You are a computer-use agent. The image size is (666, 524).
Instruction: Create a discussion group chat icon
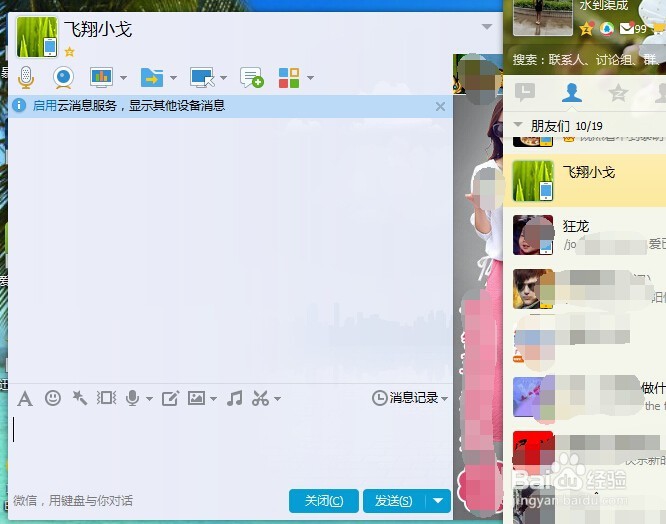click(x=251, y=77)
